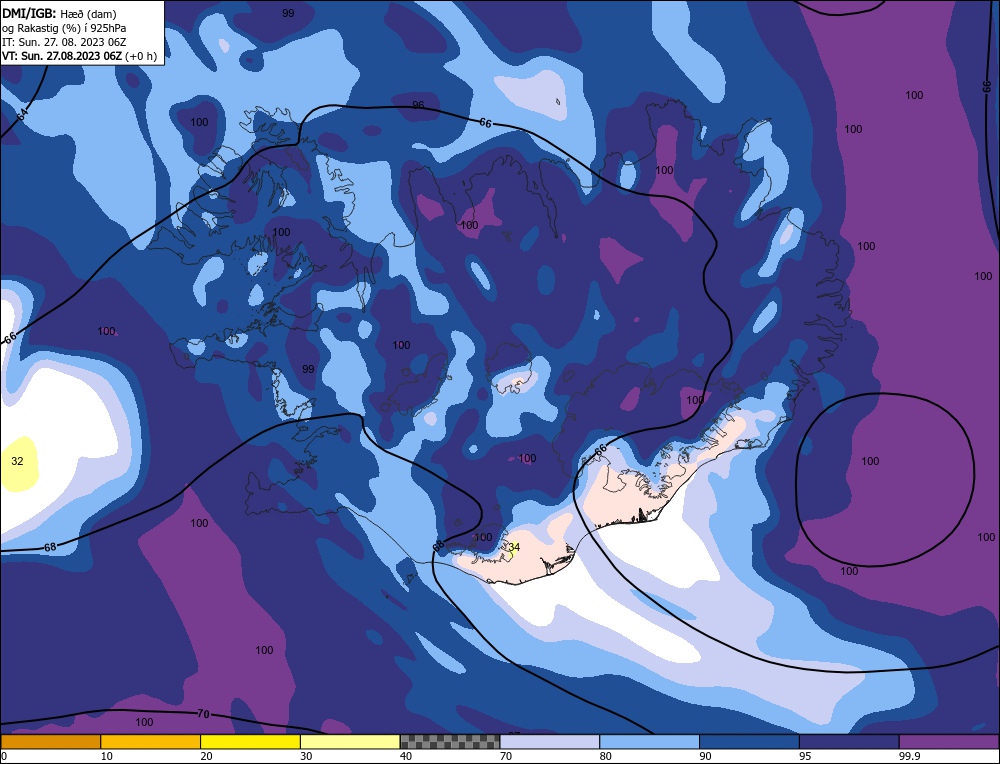
Task: Click the "og Rakastig (%) í 925hPa" line
Action: pos(64,28)
